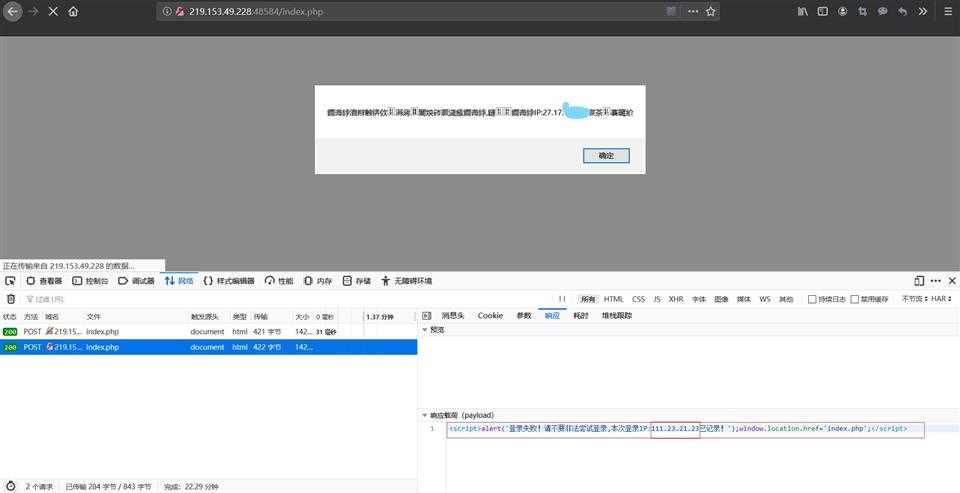This screenshot has width=960, height=493.
Task: Open the 查看器 Inspector tab
Action: tap(44, 281)
